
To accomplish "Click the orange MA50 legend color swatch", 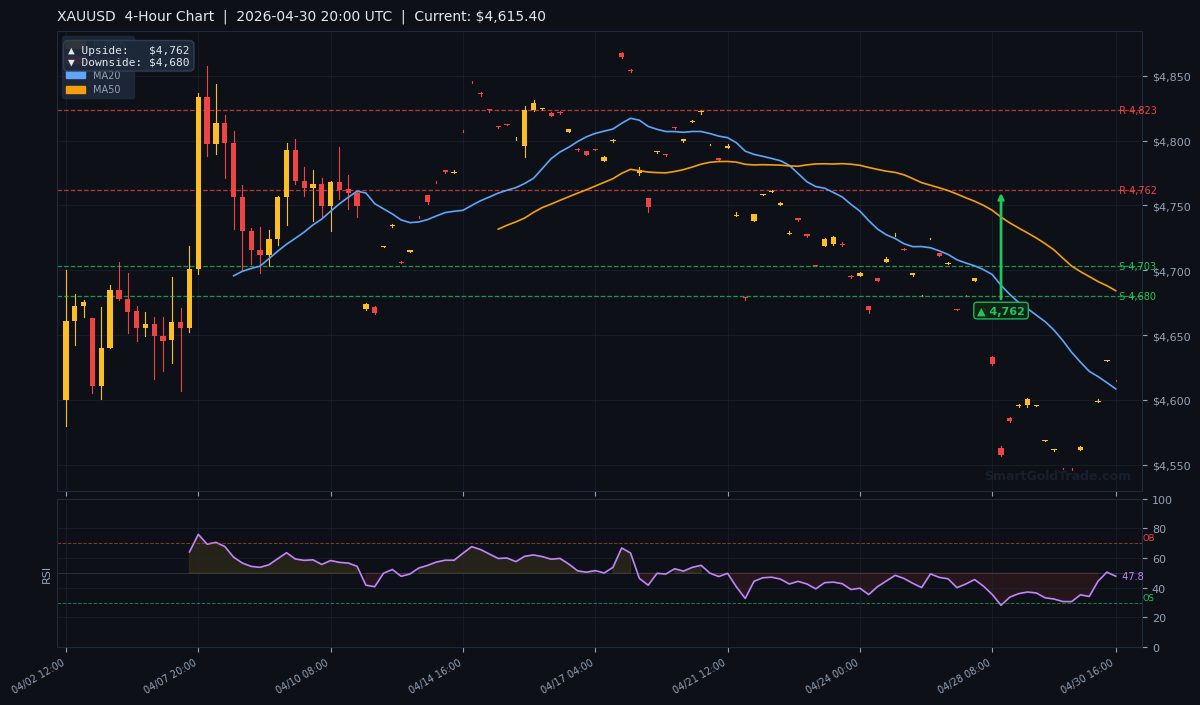I will (76, 90).
